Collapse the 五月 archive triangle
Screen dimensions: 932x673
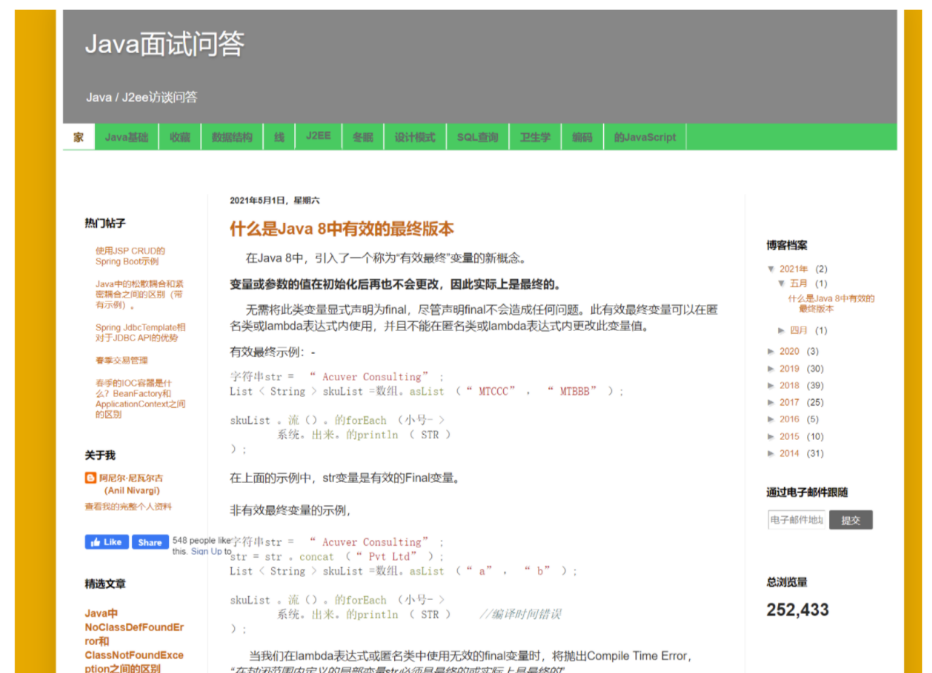click(x=782, y=283)
